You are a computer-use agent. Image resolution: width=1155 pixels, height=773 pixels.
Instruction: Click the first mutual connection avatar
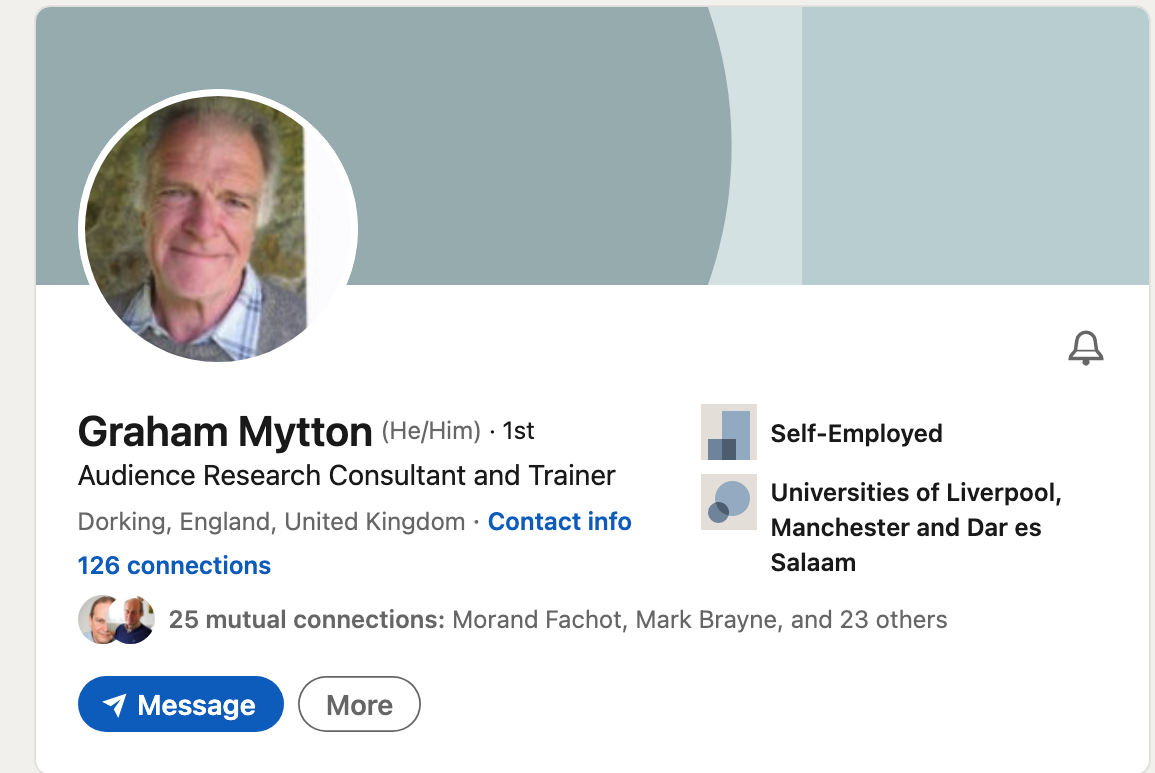97,620
